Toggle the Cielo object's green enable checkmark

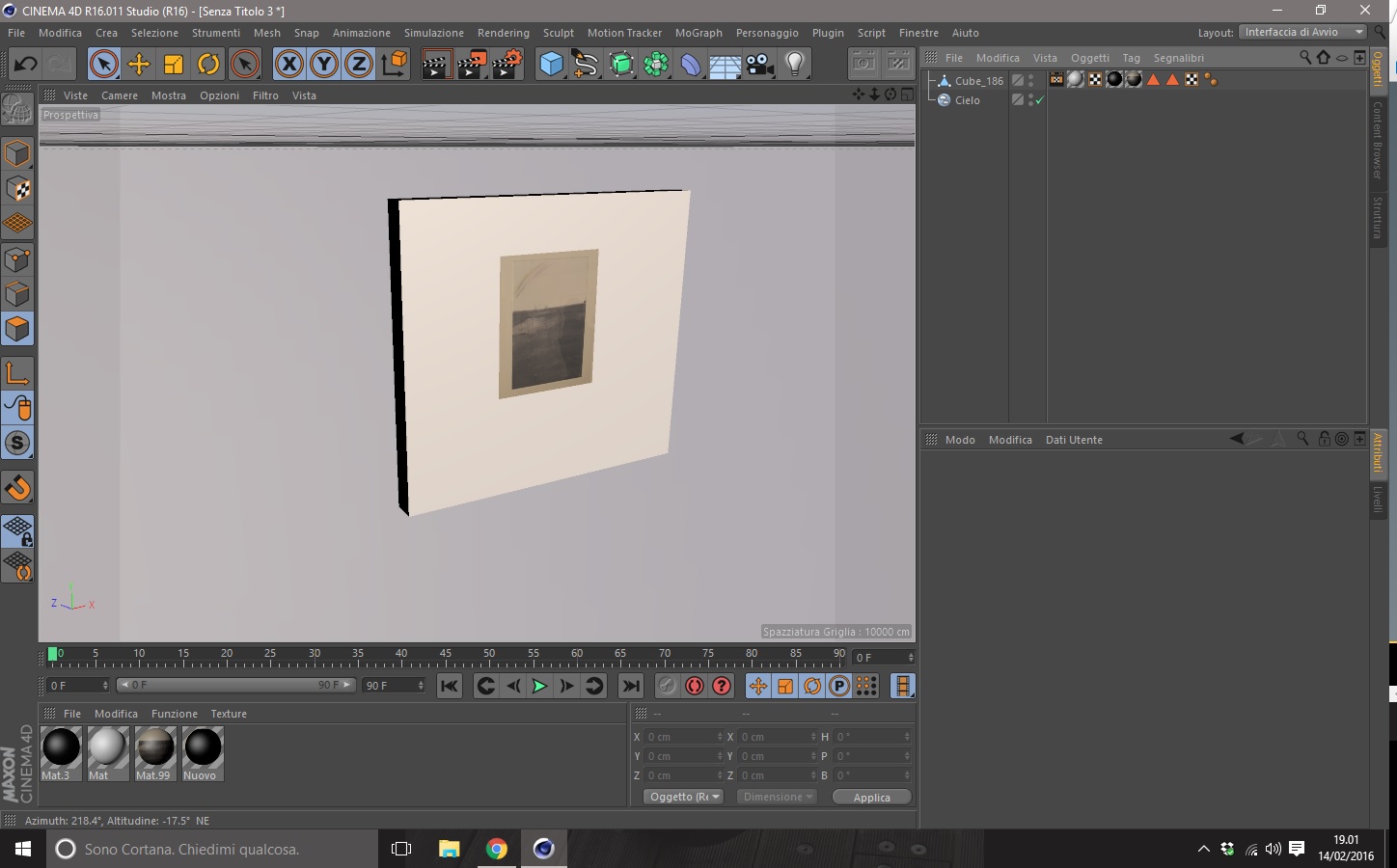[1040, 100]
